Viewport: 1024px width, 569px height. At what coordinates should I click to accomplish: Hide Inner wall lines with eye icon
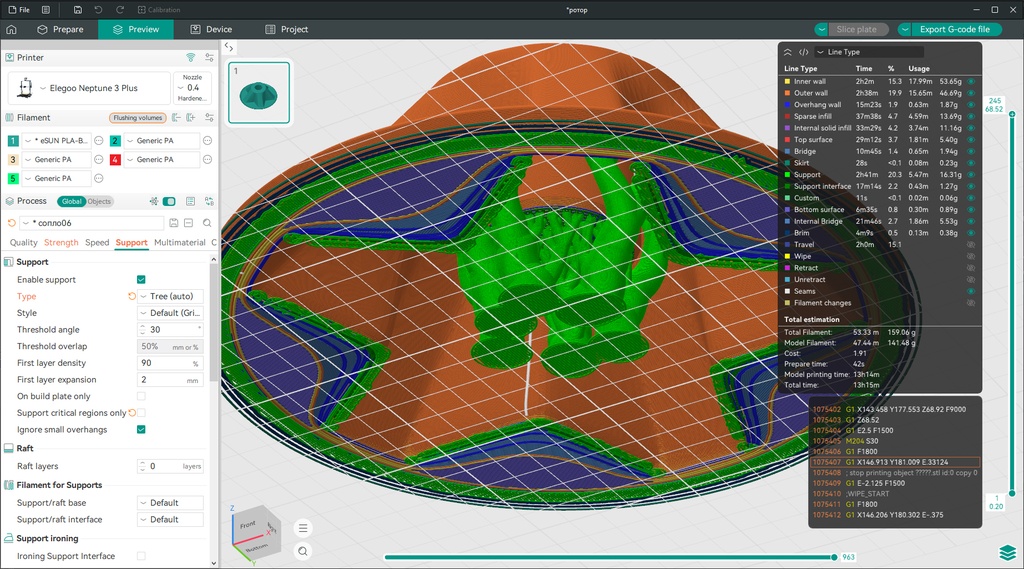971,82
